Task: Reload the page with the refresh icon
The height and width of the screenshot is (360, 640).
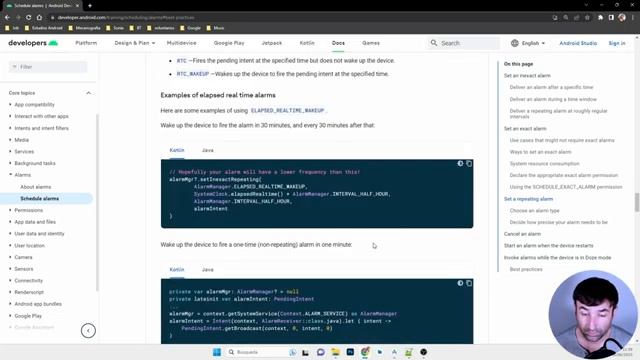Action: [x=29, y=18]
